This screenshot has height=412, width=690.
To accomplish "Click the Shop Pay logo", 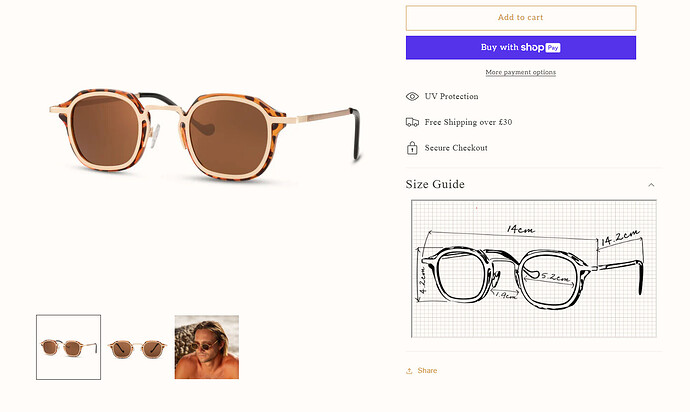I will [x=540, y=48].
